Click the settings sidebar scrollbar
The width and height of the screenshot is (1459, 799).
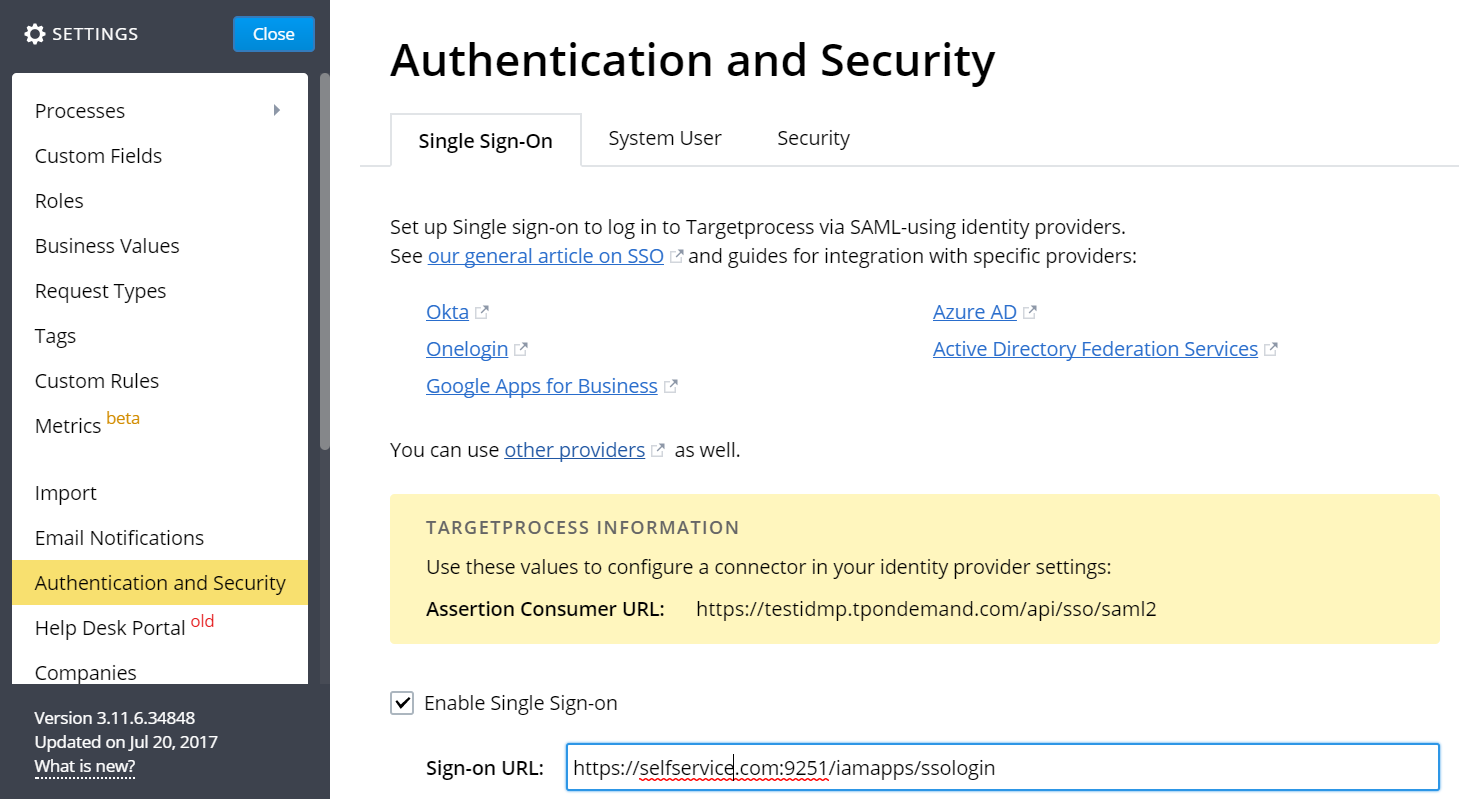click(x=324, y=260)
